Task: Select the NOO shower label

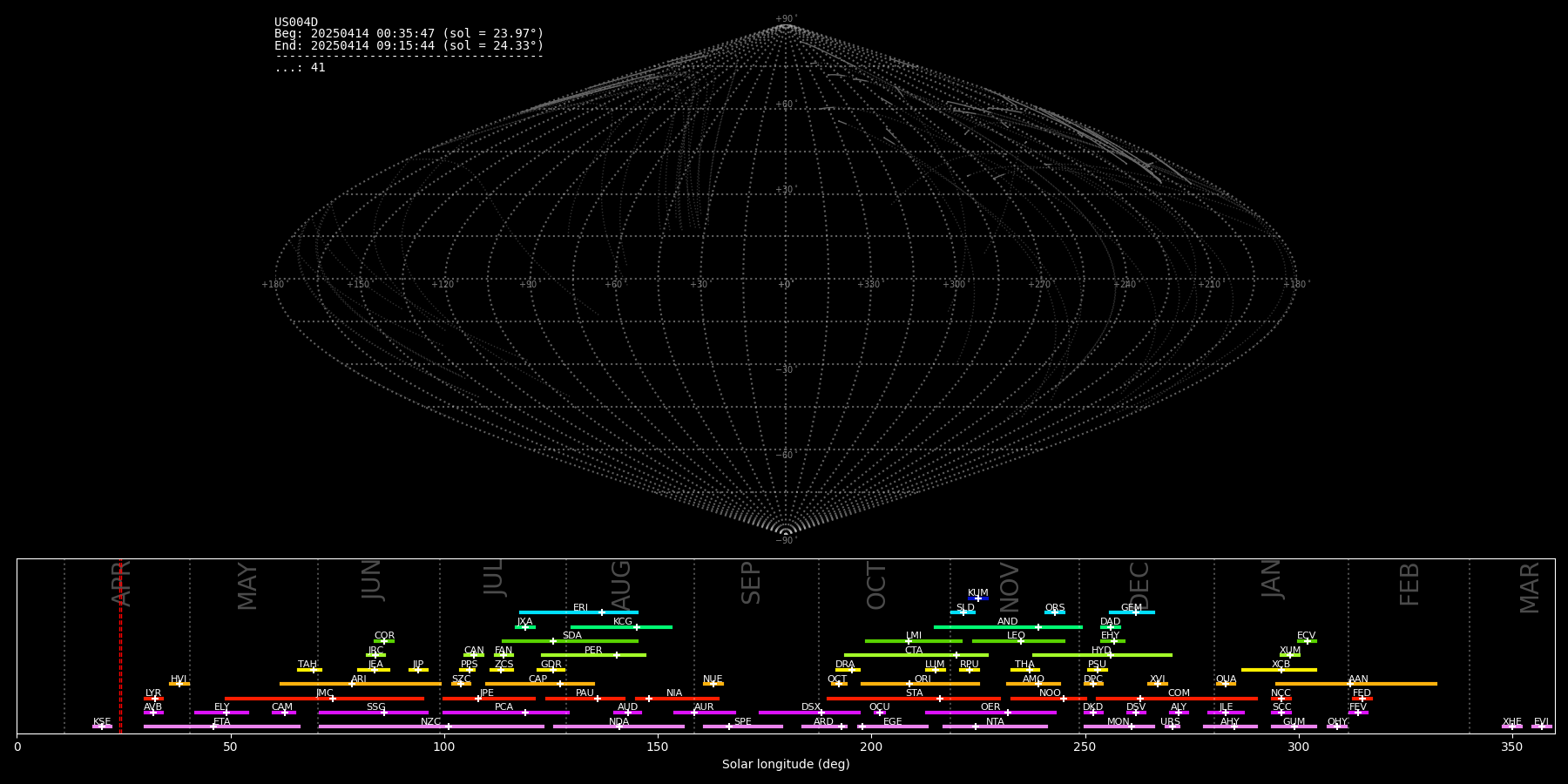Action: pyautogui.click(x=1050, y=693)
